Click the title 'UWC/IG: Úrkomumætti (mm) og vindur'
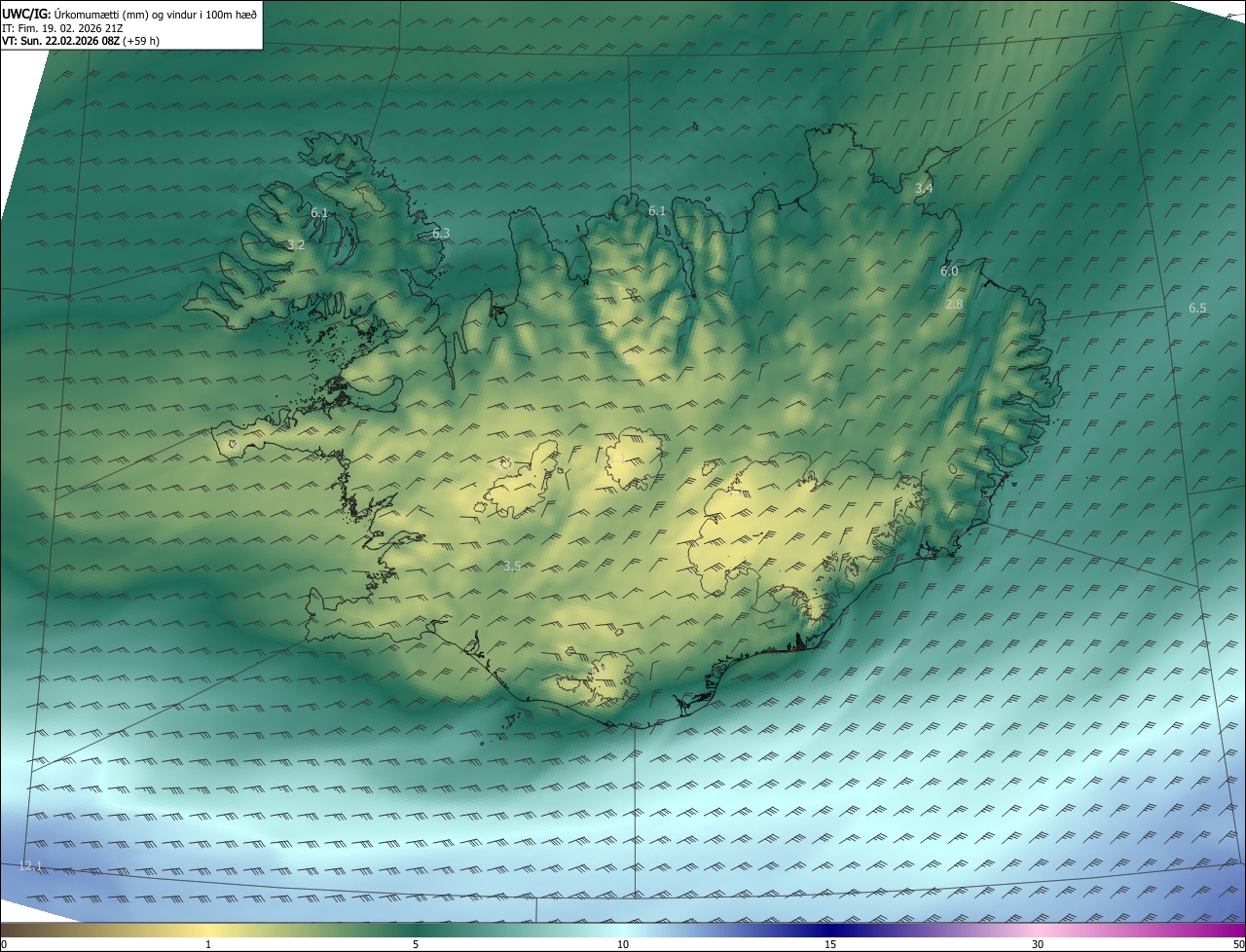 129,14
